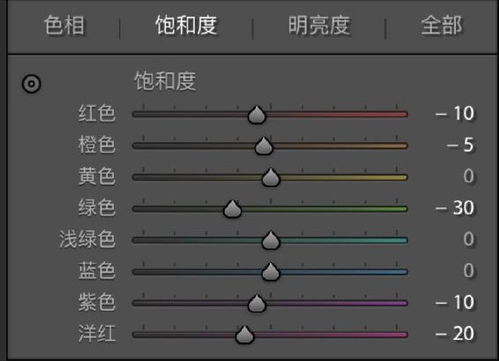Select the 红色 value field showing -10
The height and width of the screenshot is (361, 499).
tap(454, 114)
